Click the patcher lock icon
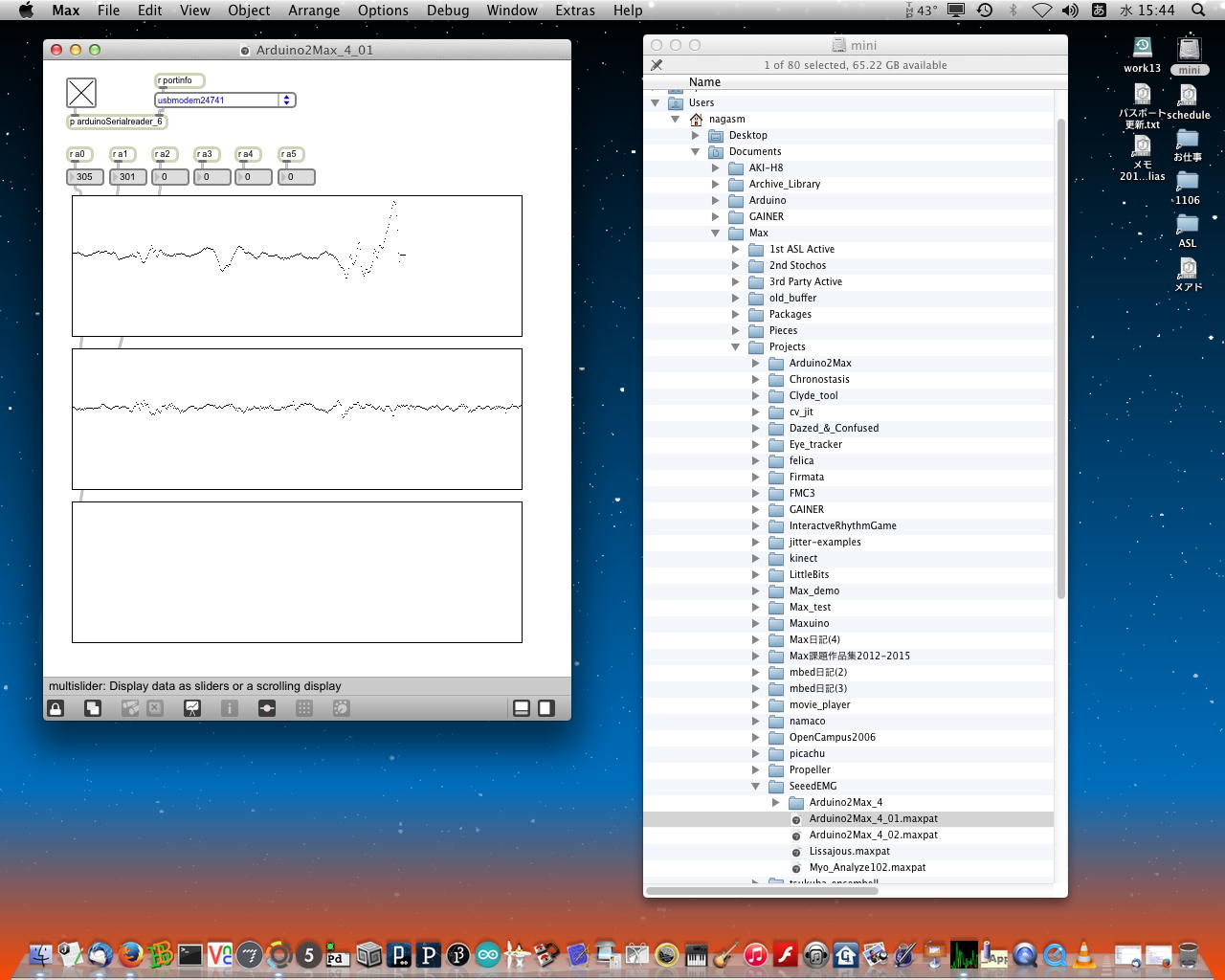Screen dimensions: 1225x980 point(56,708)
